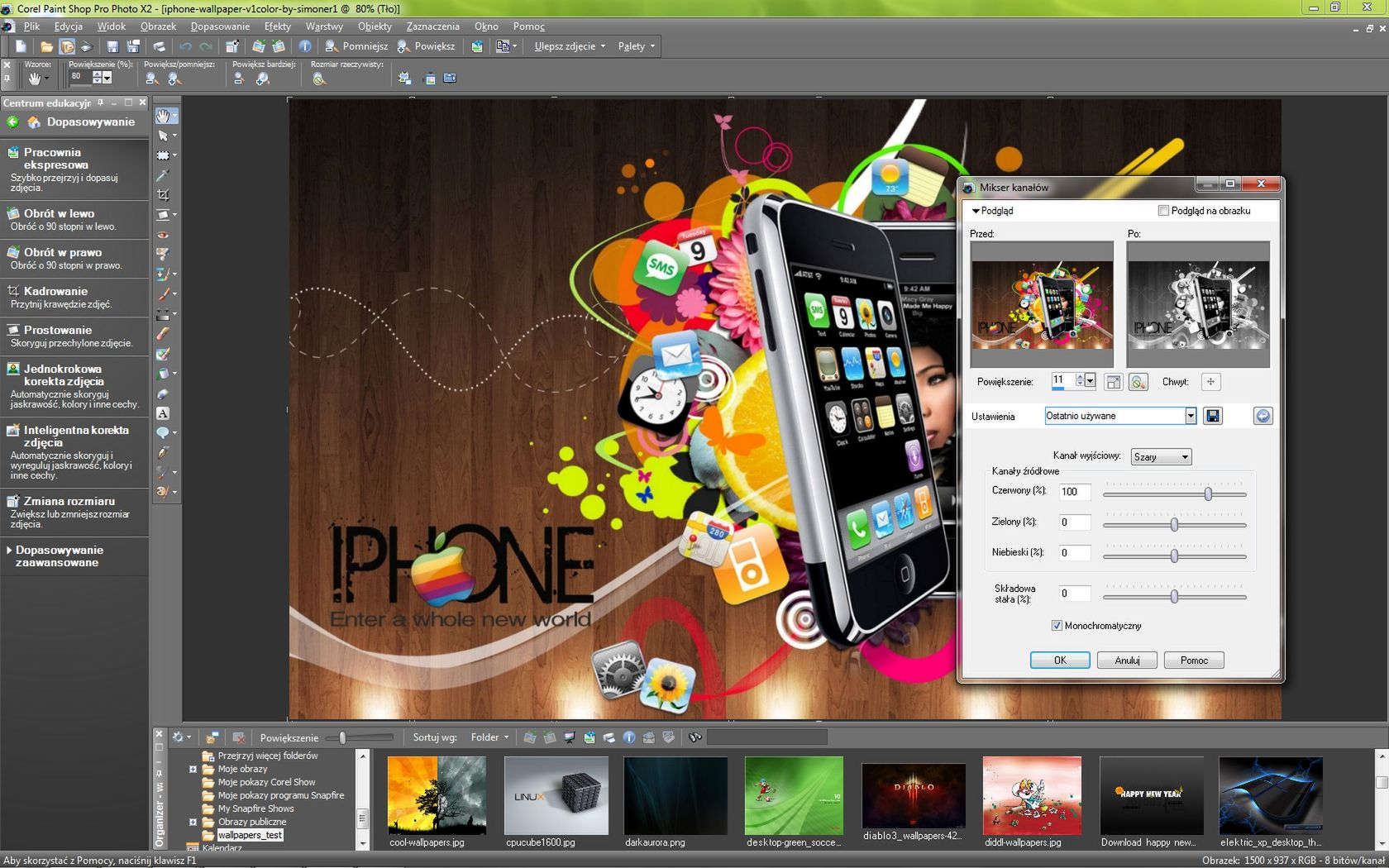The width and height of the screenshot is (1389, 868).
Task: Click OK in Mikser kanałów dialog
Action: (1060, 661)
